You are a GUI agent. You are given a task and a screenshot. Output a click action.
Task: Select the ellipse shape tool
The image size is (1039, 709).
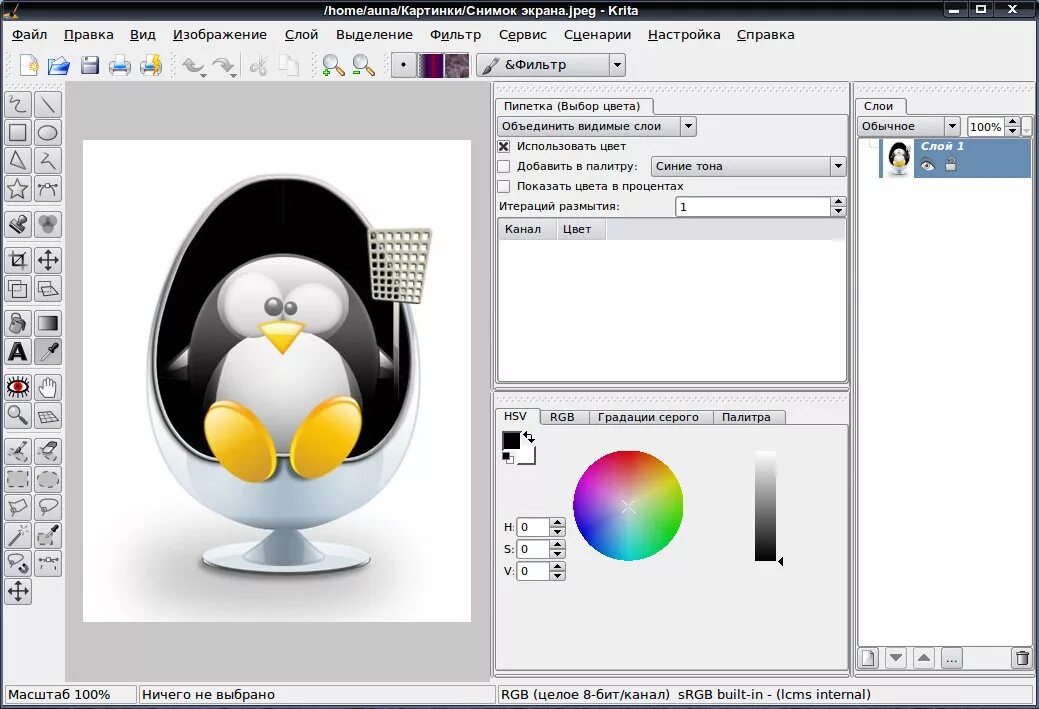(x=48, y=133)
